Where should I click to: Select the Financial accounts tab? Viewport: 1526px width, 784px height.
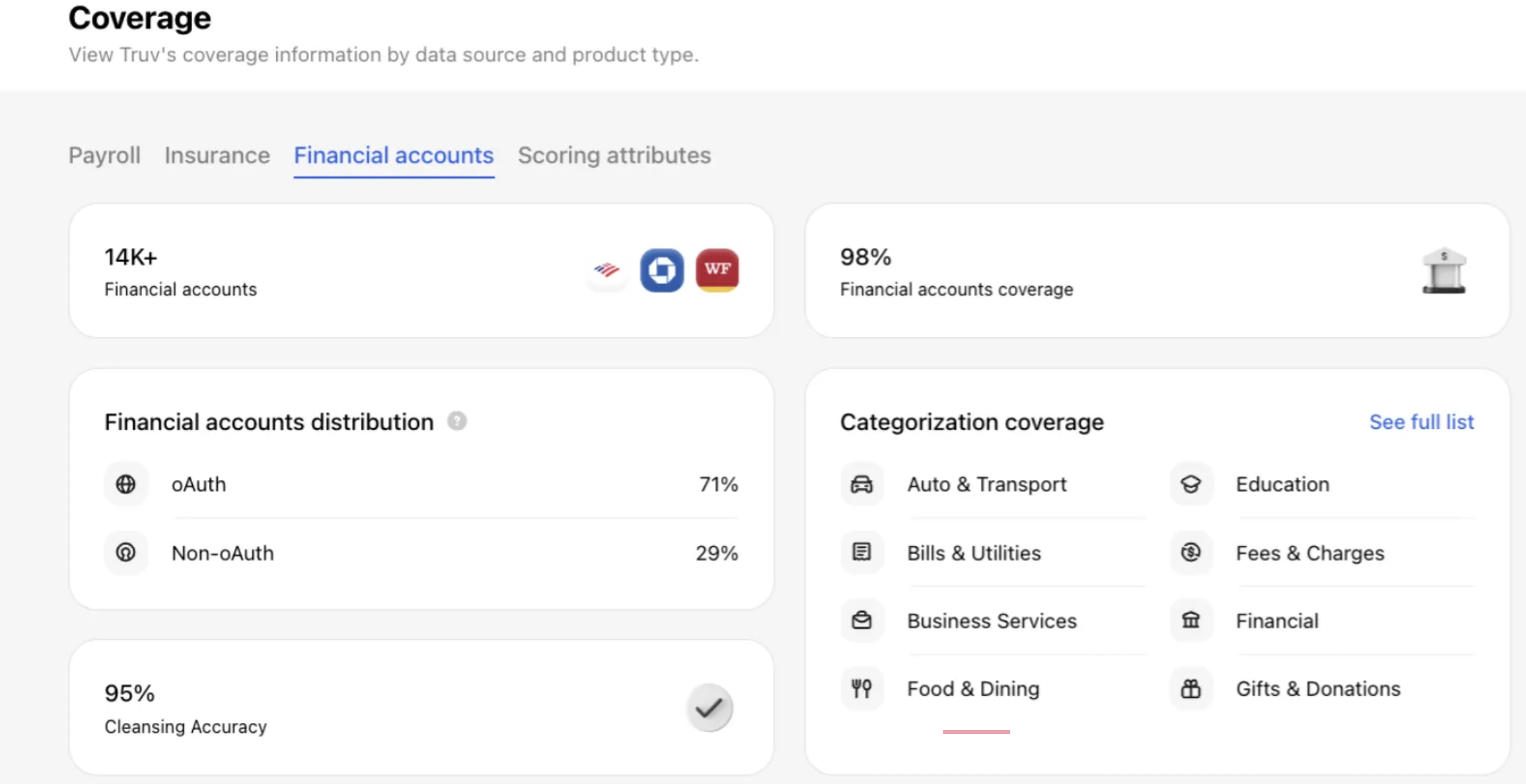tap(393, 155)
